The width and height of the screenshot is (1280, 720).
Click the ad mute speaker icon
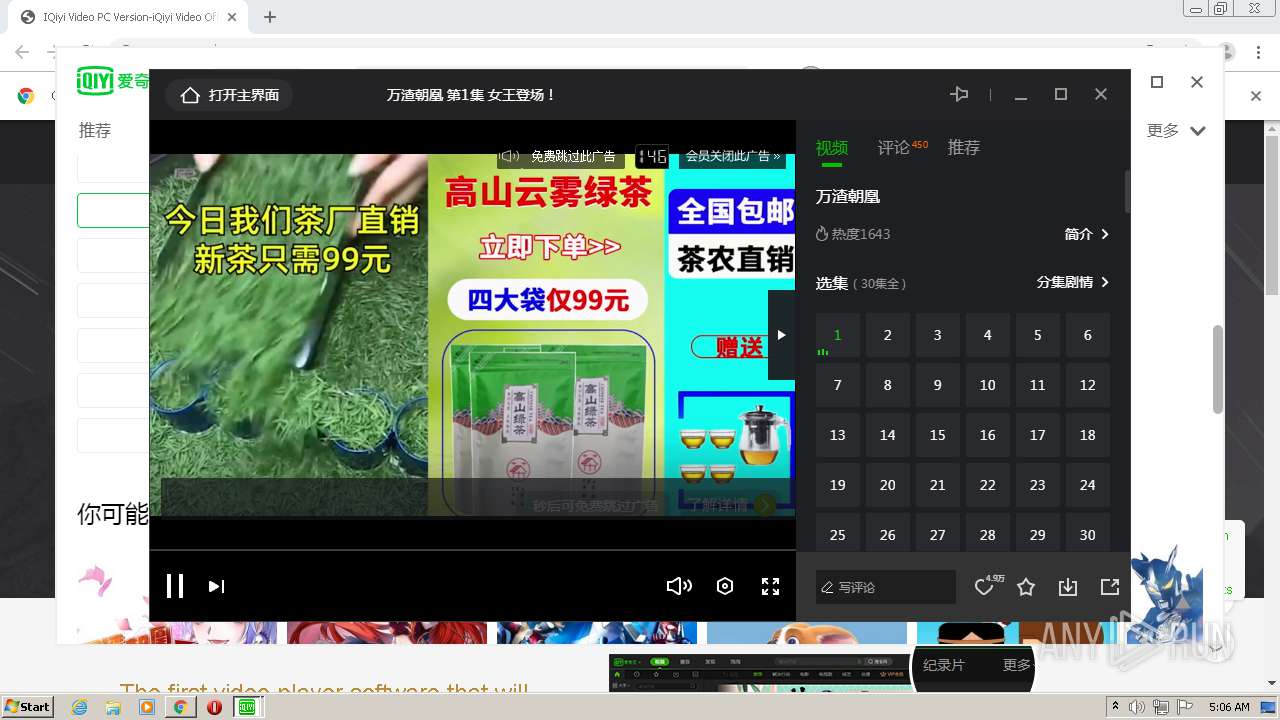[x=510, y=156]
